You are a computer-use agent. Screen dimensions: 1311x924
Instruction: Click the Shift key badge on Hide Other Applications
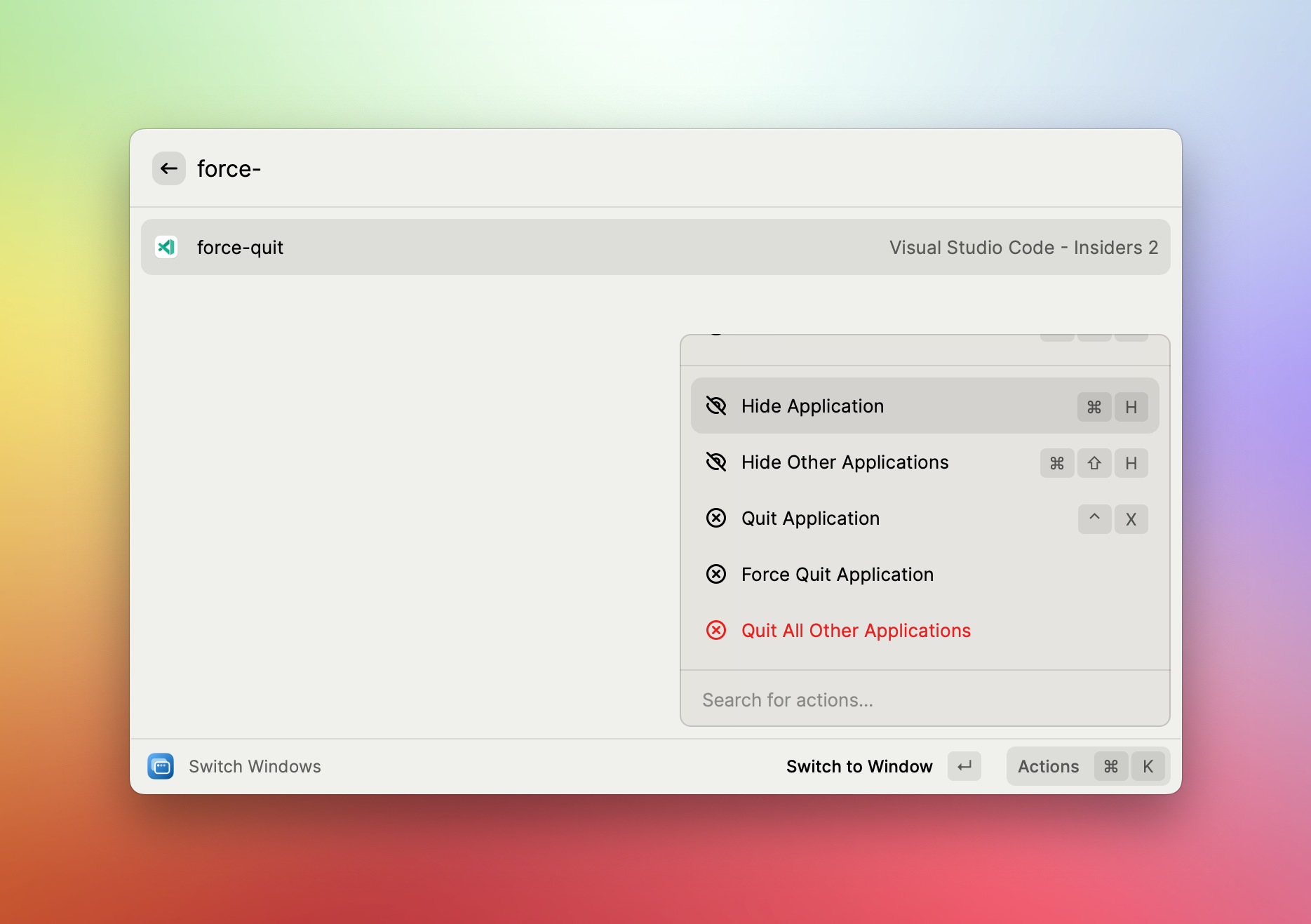pos(1094,463)
